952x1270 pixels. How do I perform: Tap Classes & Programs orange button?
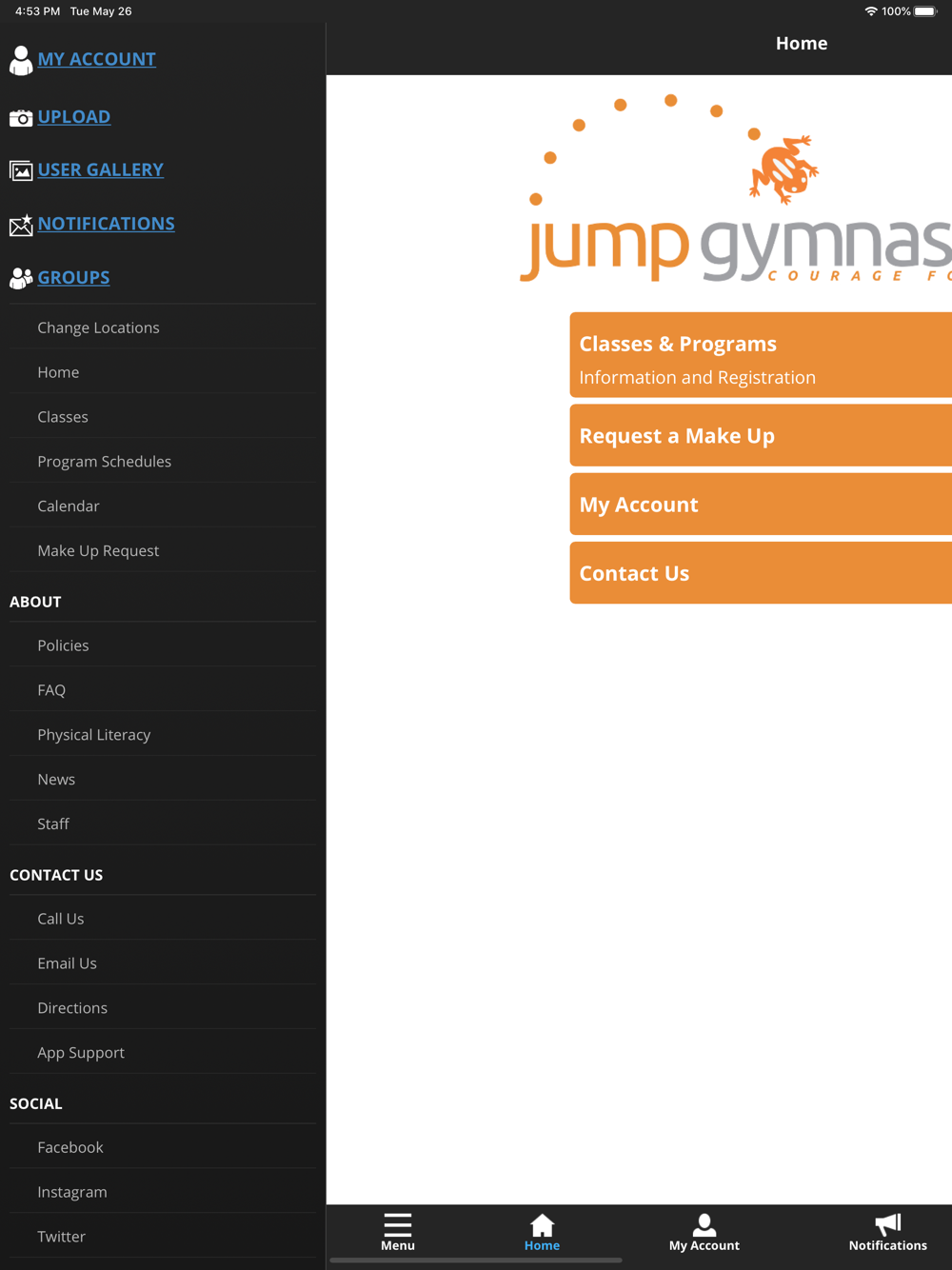tap(761, 355)
